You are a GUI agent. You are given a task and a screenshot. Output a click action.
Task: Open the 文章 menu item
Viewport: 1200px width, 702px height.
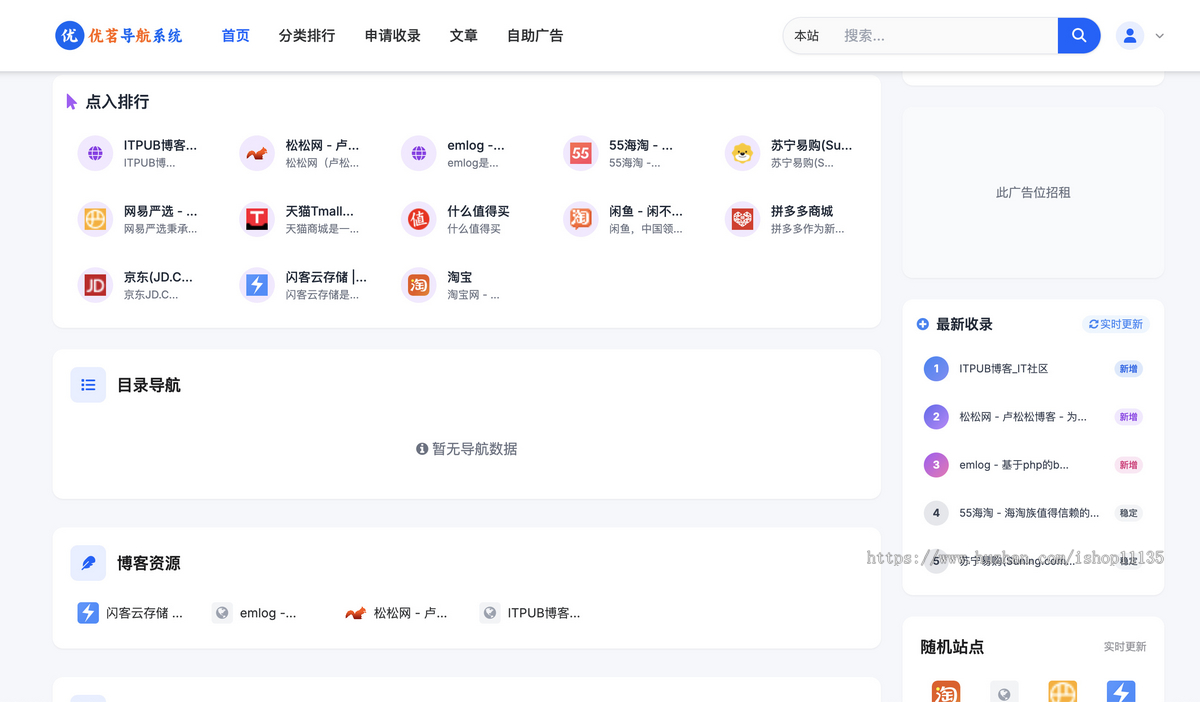(x=464, y=35)
